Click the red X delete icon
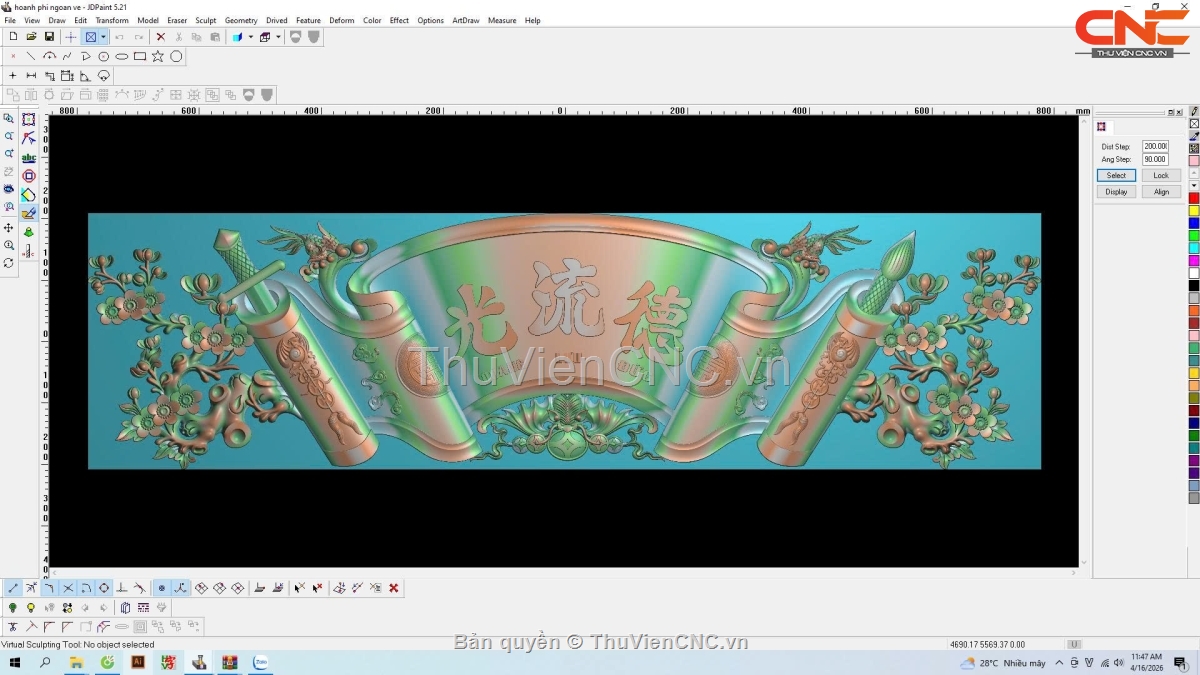Viewport: 1200px width, 675px height. tap(160, 37)
